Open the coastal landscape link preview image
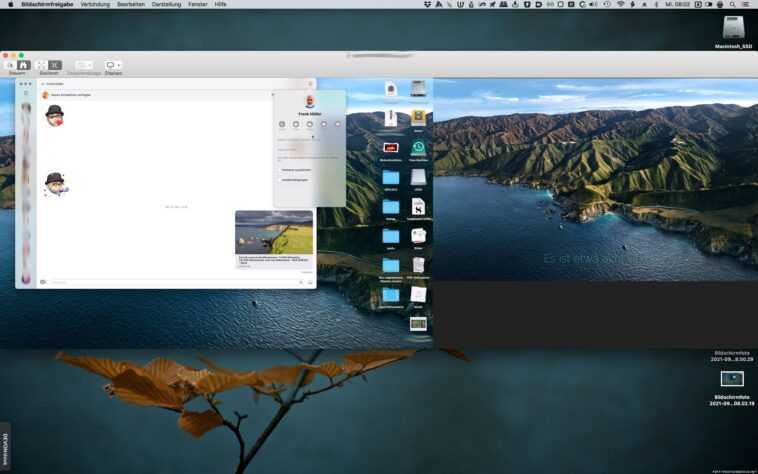Viewport: 758px width, 474px height. click(274, 232)
